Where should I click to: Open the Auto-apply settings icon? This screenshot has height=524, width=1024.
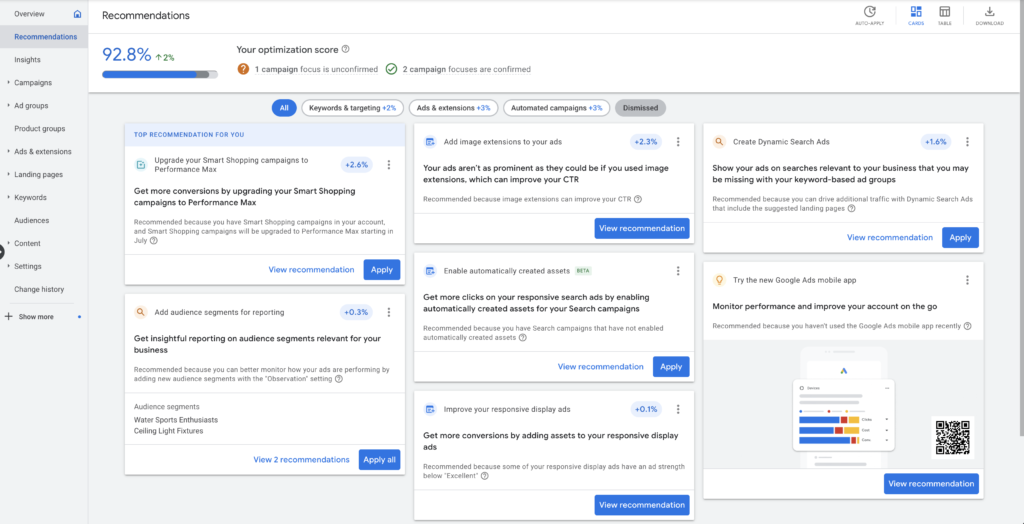pos(869,12)
